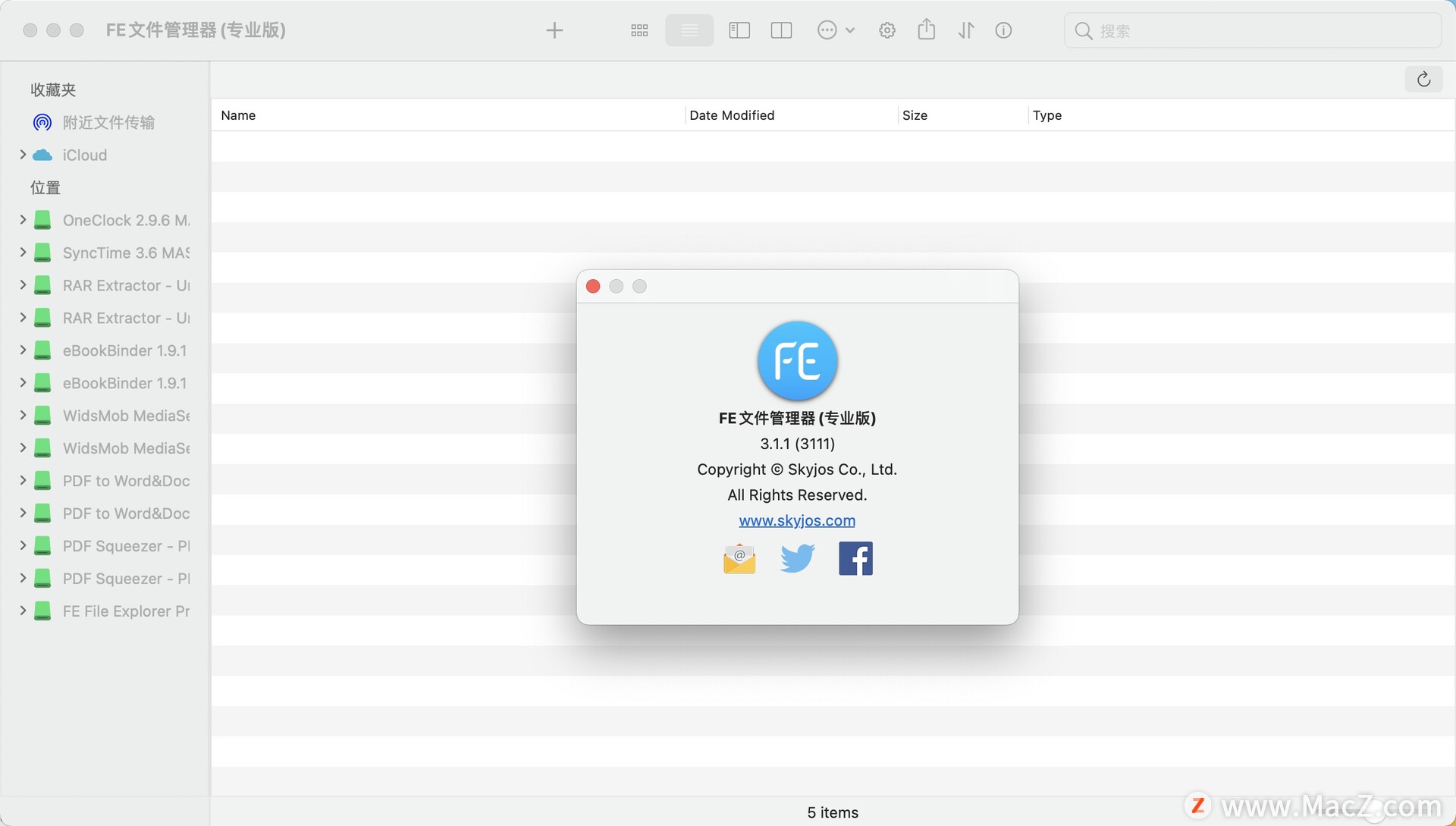Open the sort order toolbar icon

(966, 30)
